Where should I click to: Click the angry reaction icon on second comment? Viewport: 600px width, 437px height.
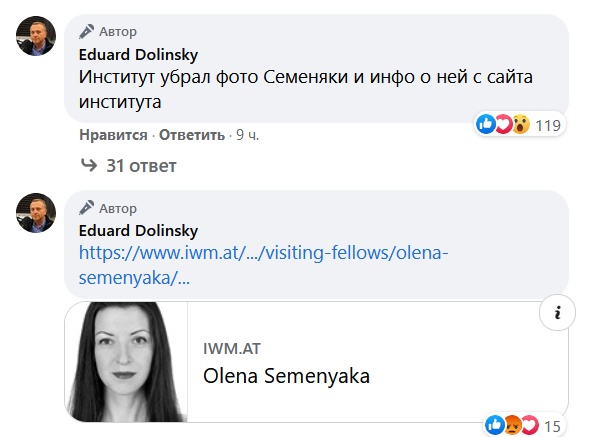[513, 425]
